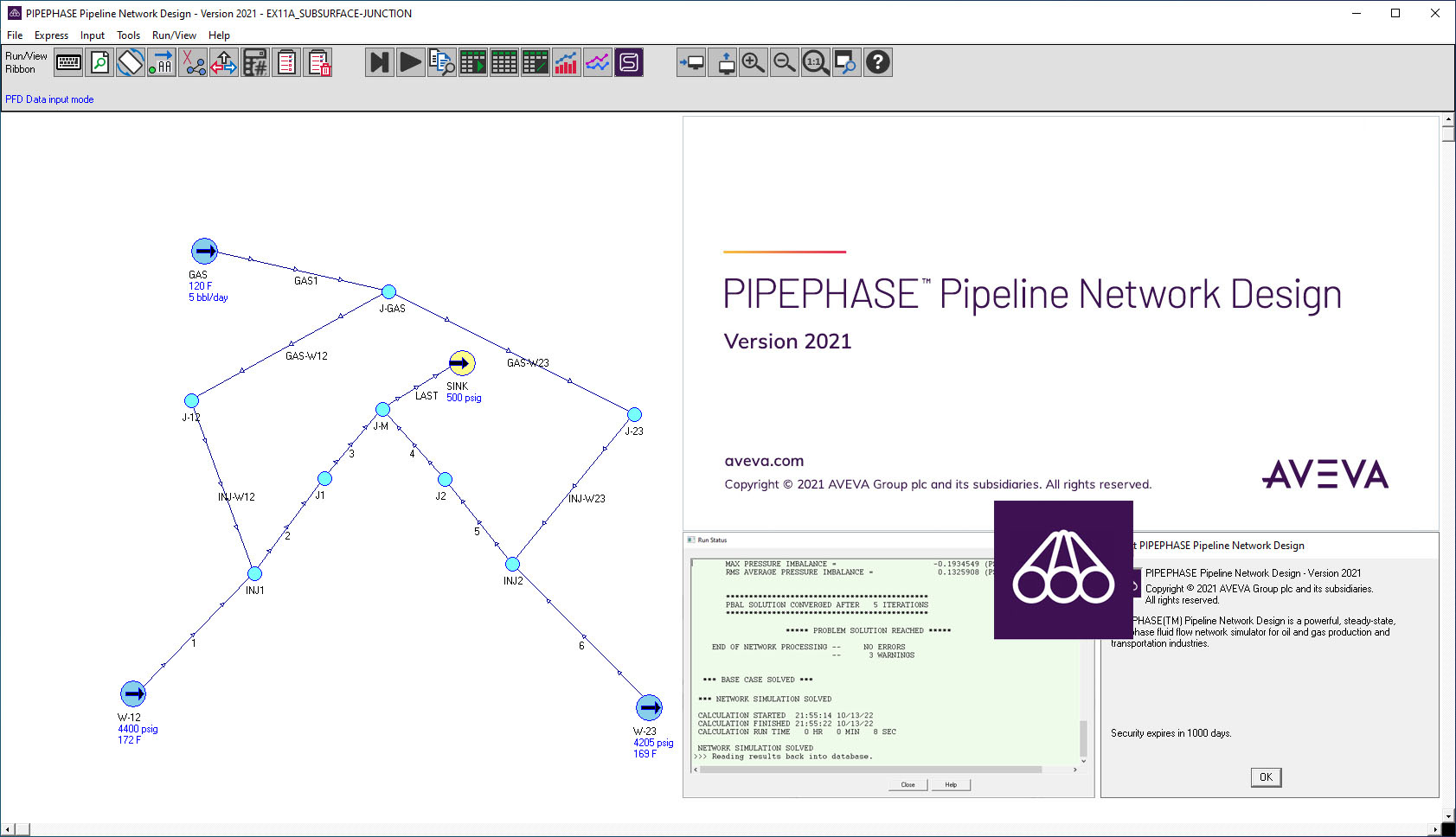
Task: Open the report checklist icon
Action: click(285, 61)
